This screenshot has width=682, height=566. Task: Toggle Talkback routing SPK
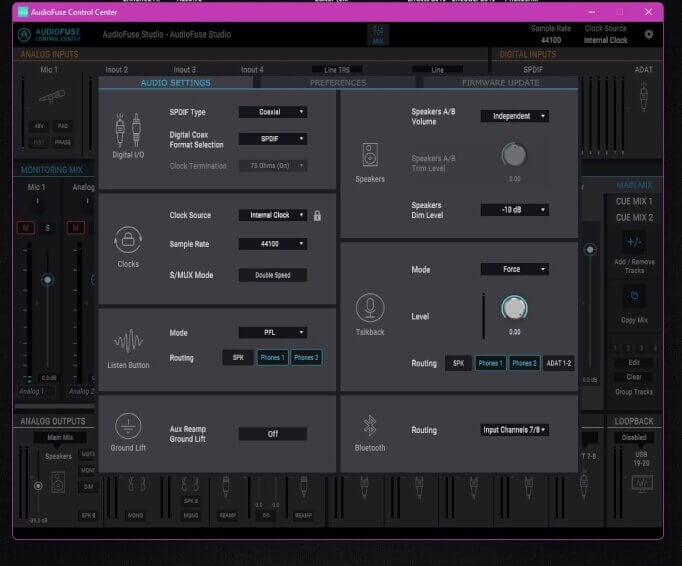coord(458,363)
